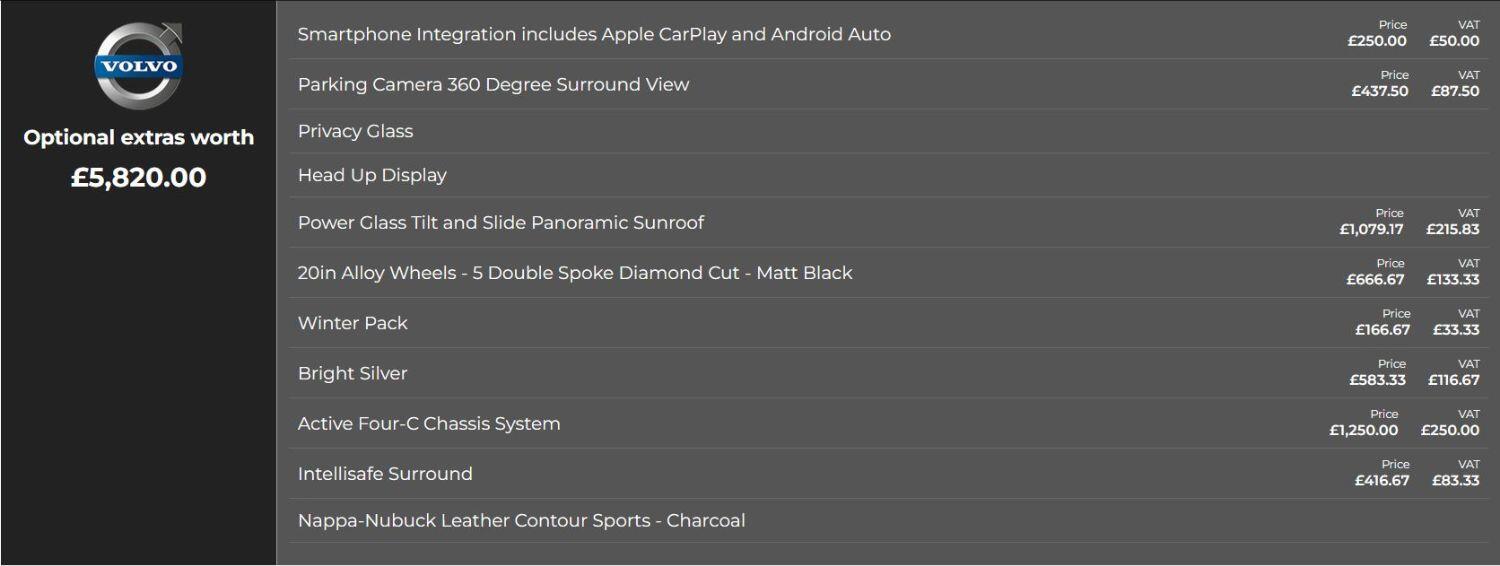Open the Smartphone Integration Apple CarPlay row
The height and width of the screenshot is (566, 1500).
tap(889, 34)
